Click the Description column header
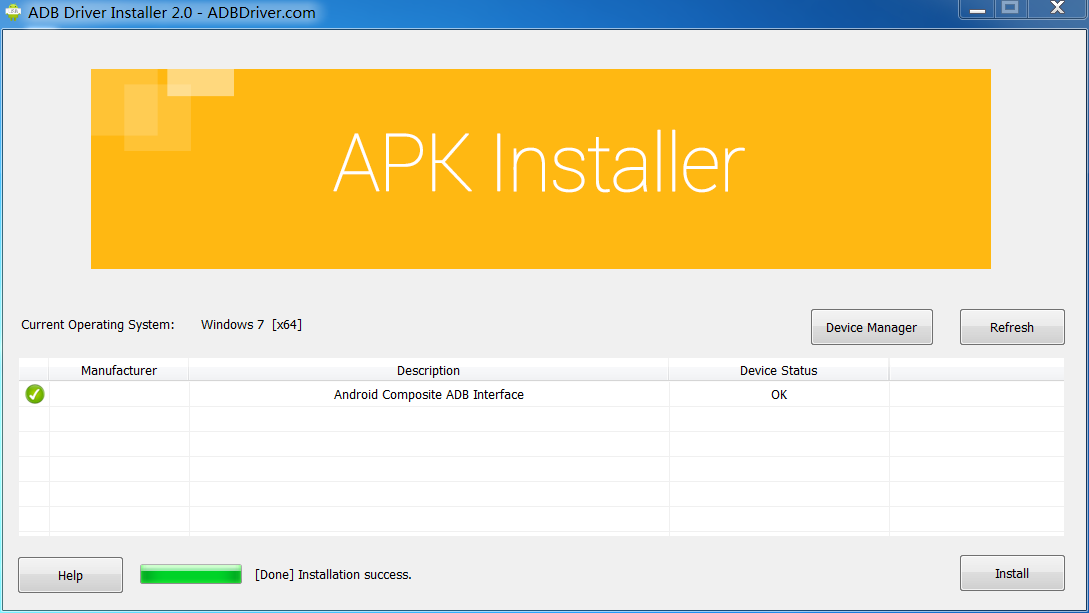The height and width of the screenshot is (613, 1089). pyautogui.click(x=428, y=370)
